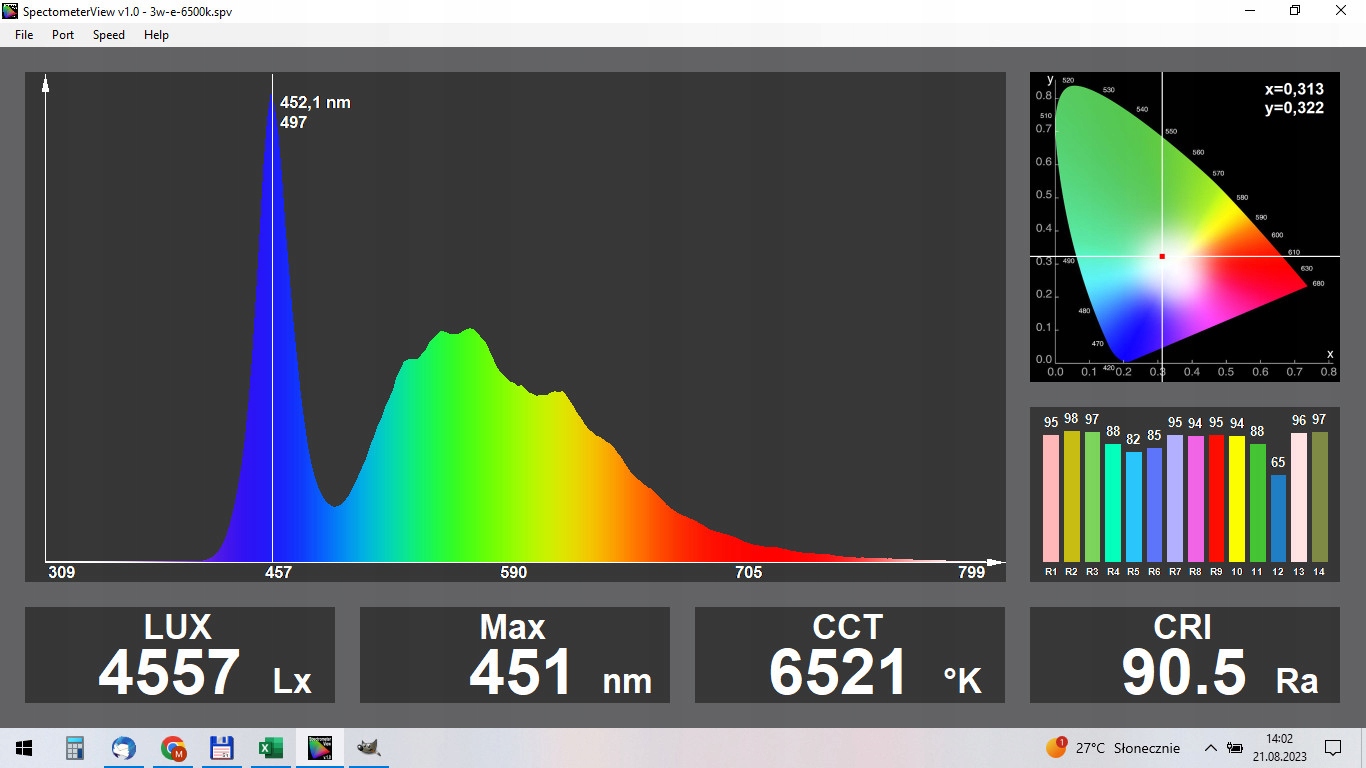This screenshot has height=768, width=1366.
Task: Click the olive-yellow R2 CRI bar
Action: [x=1072, y=496]
